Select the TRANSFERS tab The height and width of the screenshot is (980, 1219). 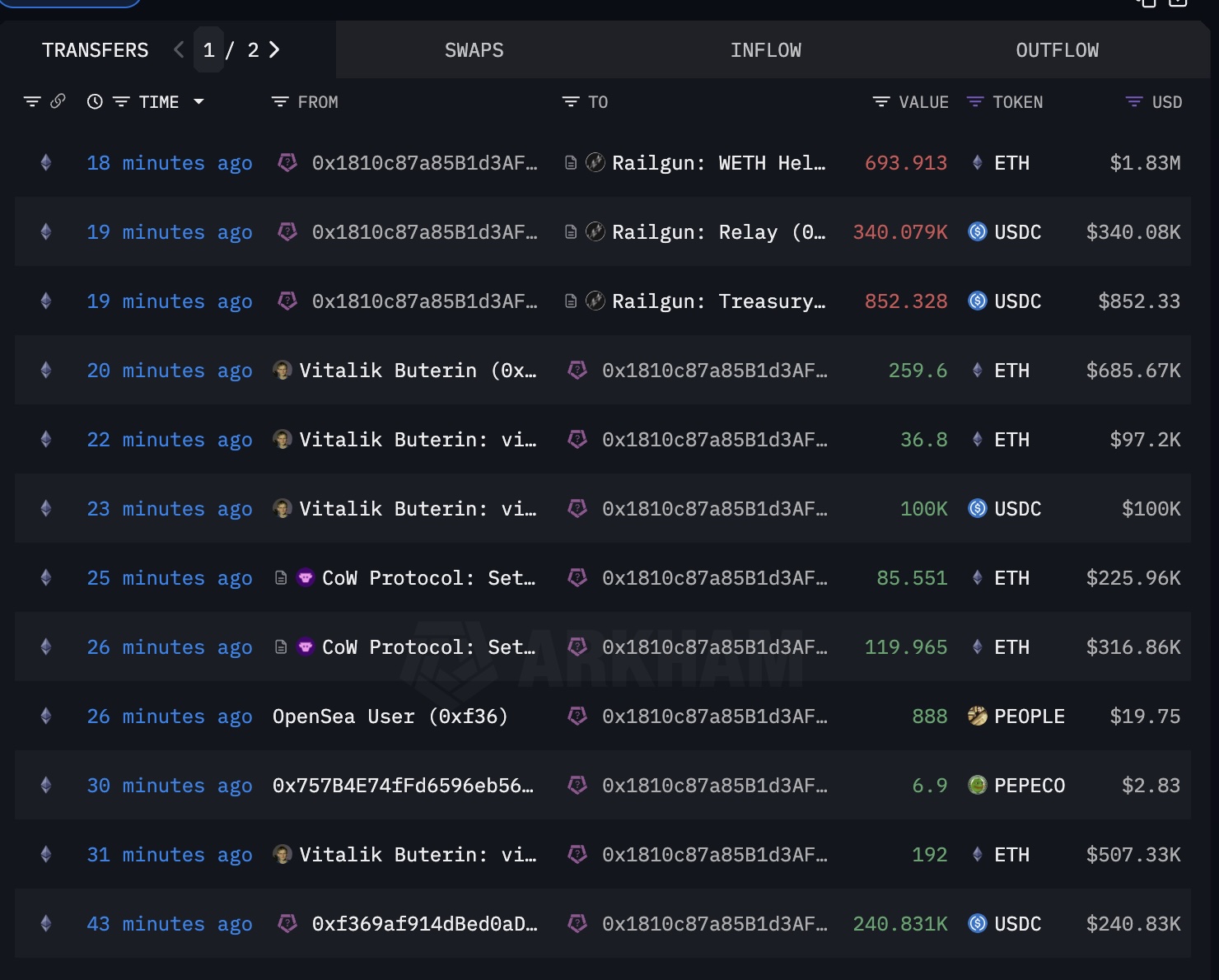point(96,50)
